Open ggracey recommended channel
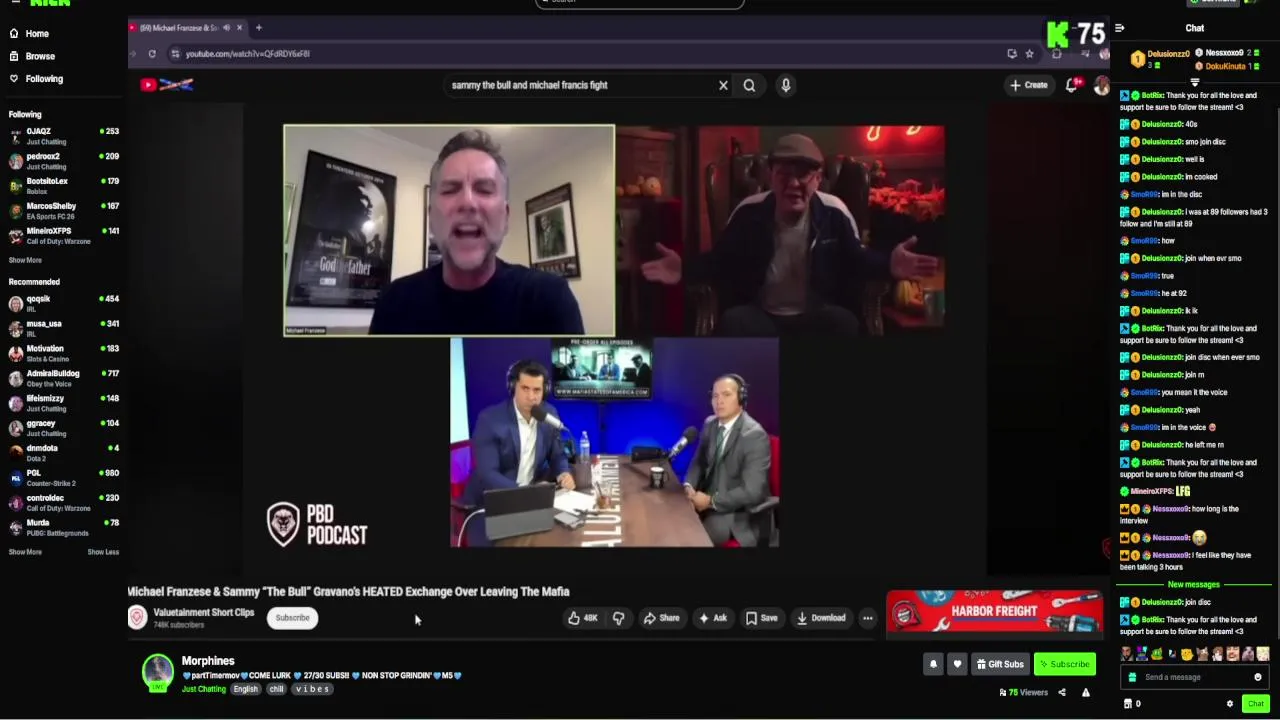 (63, 428)
